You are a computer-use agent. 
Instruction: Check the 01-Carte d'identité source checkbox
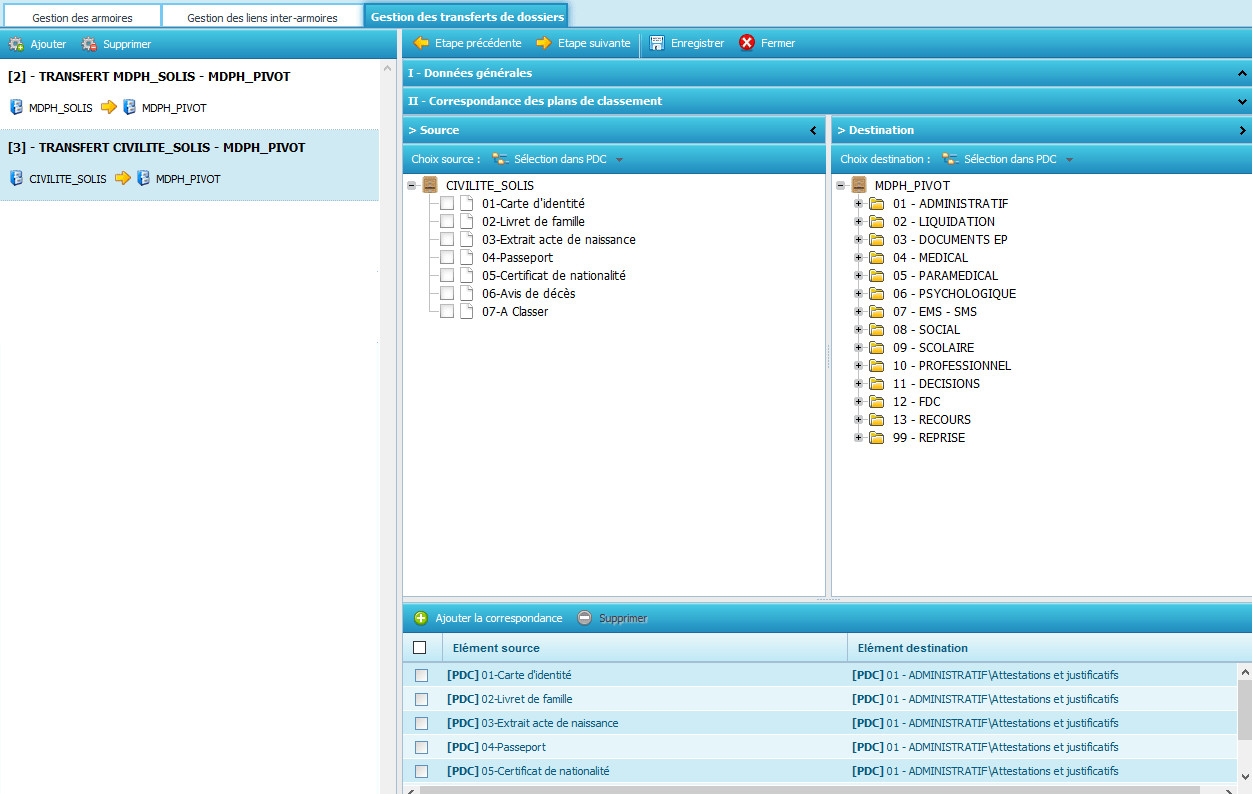(x=447, y=204)
